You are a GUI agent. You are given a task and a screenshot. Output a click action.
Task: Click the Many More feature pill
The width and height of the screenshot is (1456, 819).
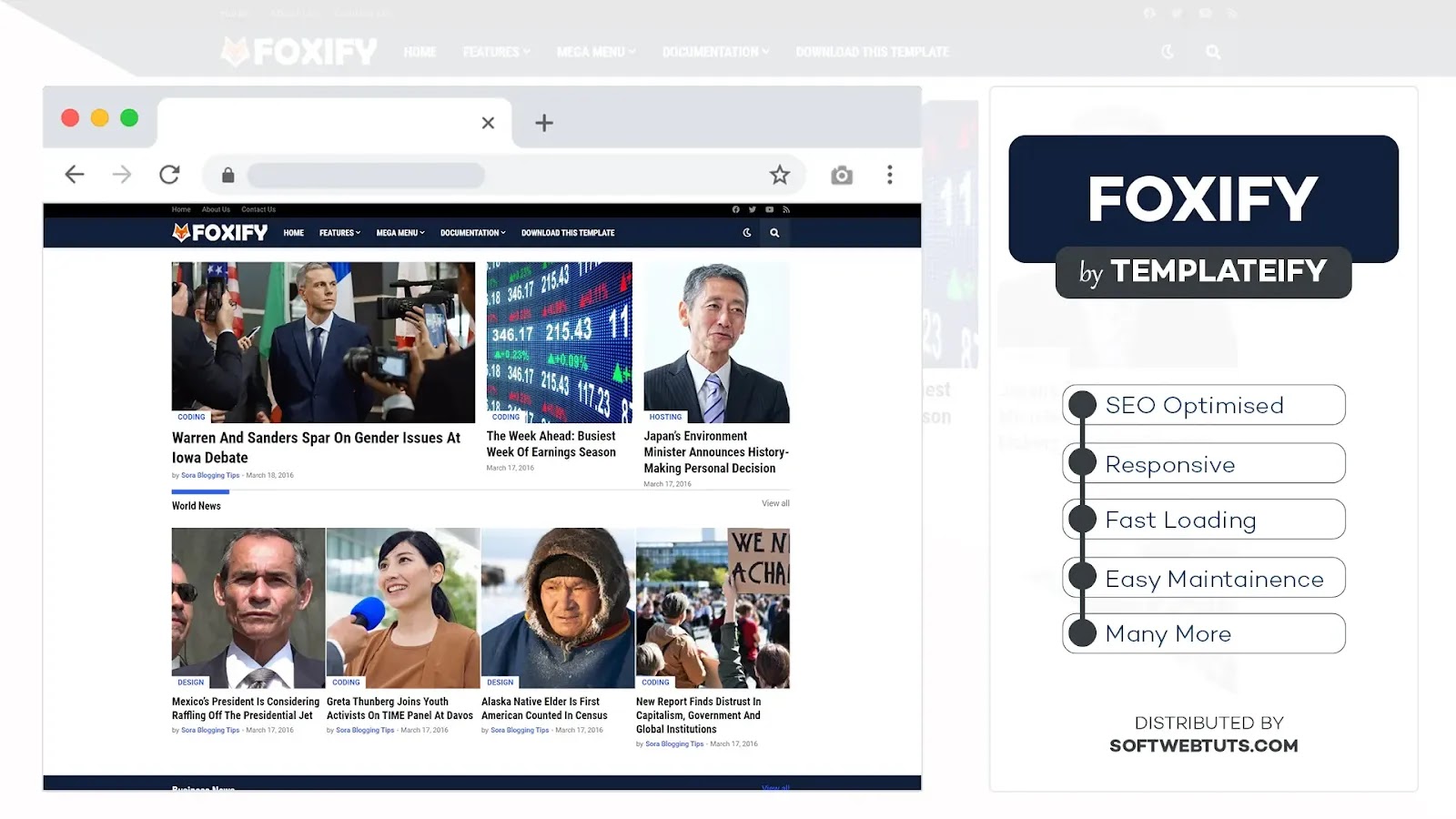[x=1204, y=633]
